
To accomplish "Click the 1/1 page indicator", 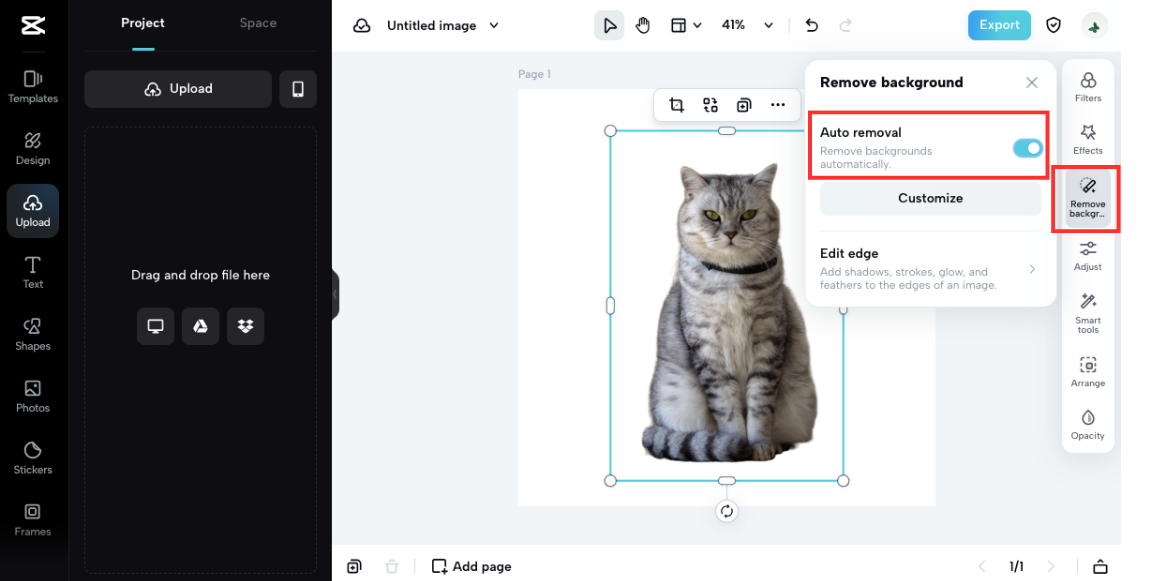I will [x=1016, y=566].
